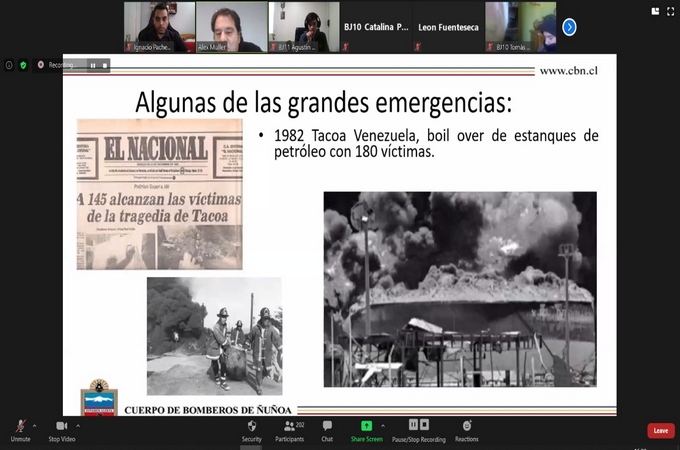Change view layout icon at top right
This screenshot has width=680, height=450.
pyautogui.click(x=655, y=12)
